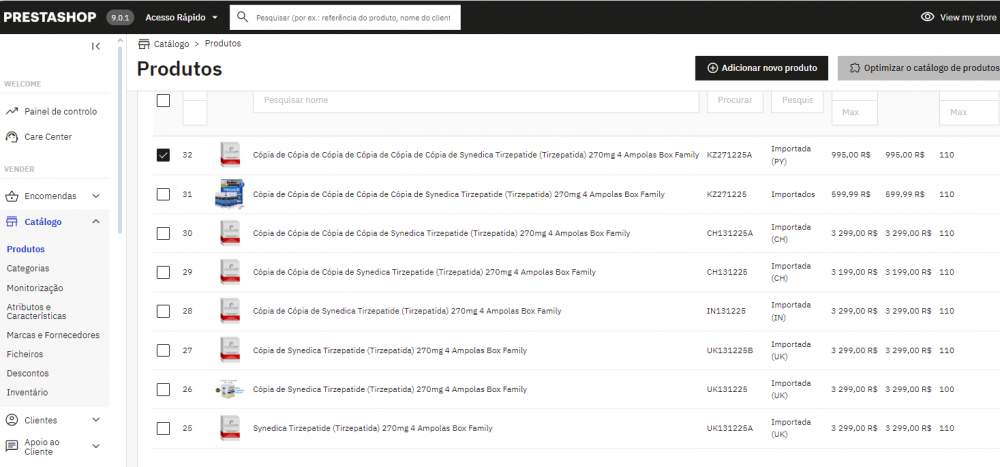
Task: Click the Catálogo store icon in sidebar
Action: [11, 221]
